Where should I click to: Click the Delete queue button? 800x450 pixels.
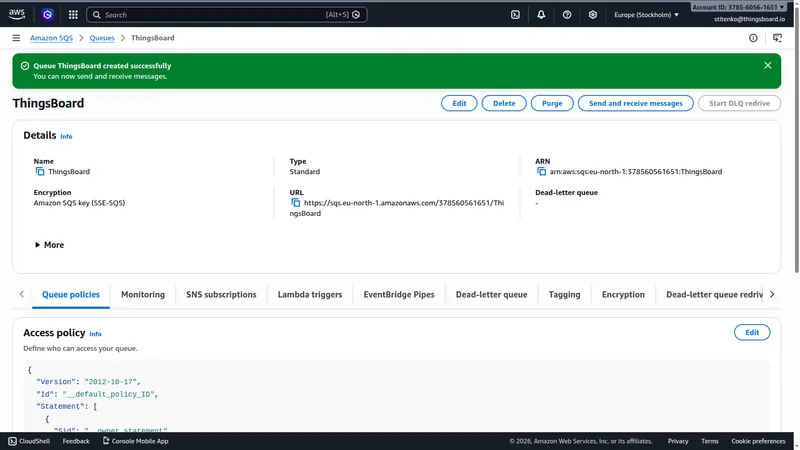[x=504, y=103]
